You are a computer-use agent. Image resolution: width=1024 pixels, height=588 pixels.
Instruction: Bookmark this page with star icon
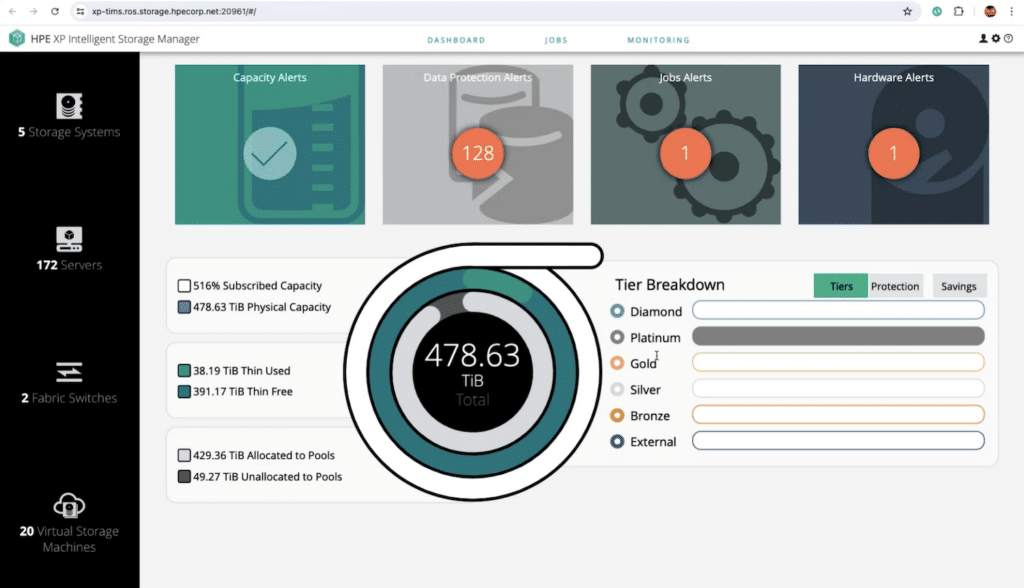pyautogui.click(x=907, y=11)
